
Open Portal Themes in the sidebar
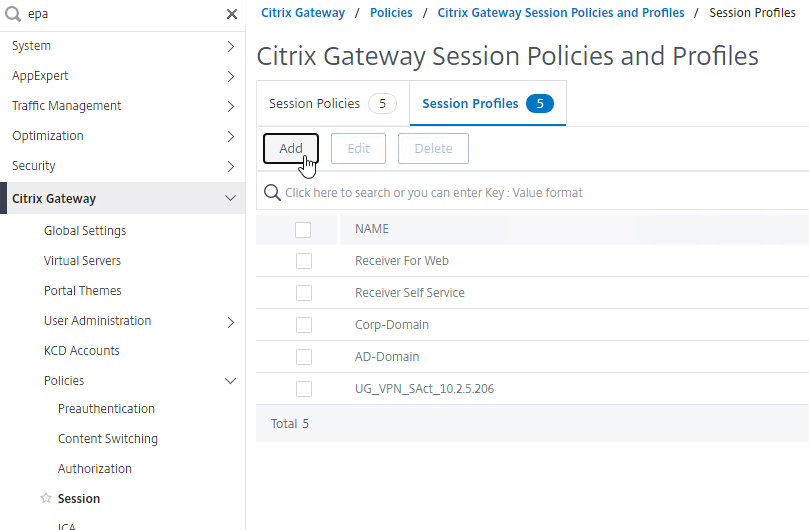[x=83, y=291]
